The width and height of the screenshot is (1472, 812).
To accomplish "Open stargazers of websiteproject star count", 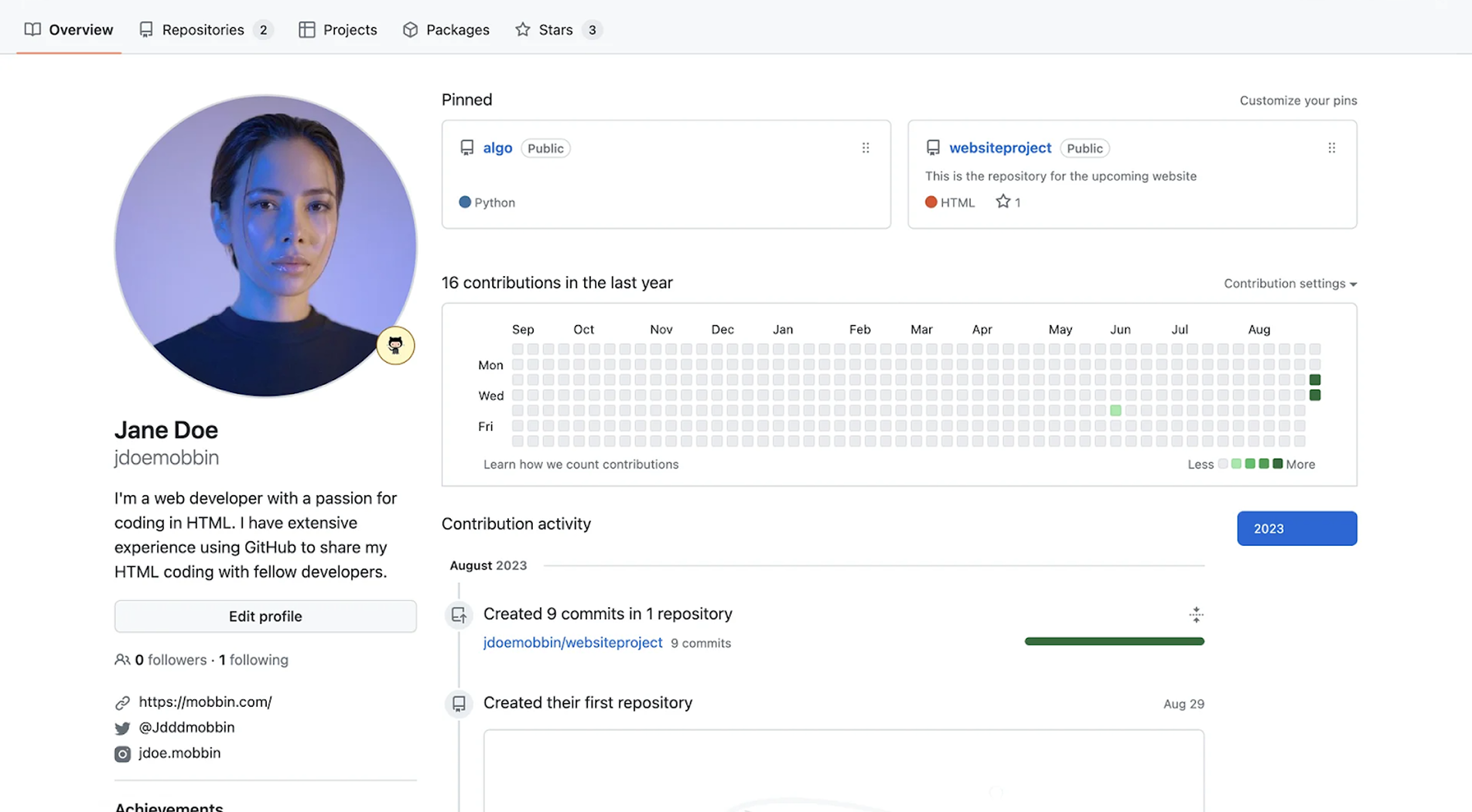I will [1008, 202].
